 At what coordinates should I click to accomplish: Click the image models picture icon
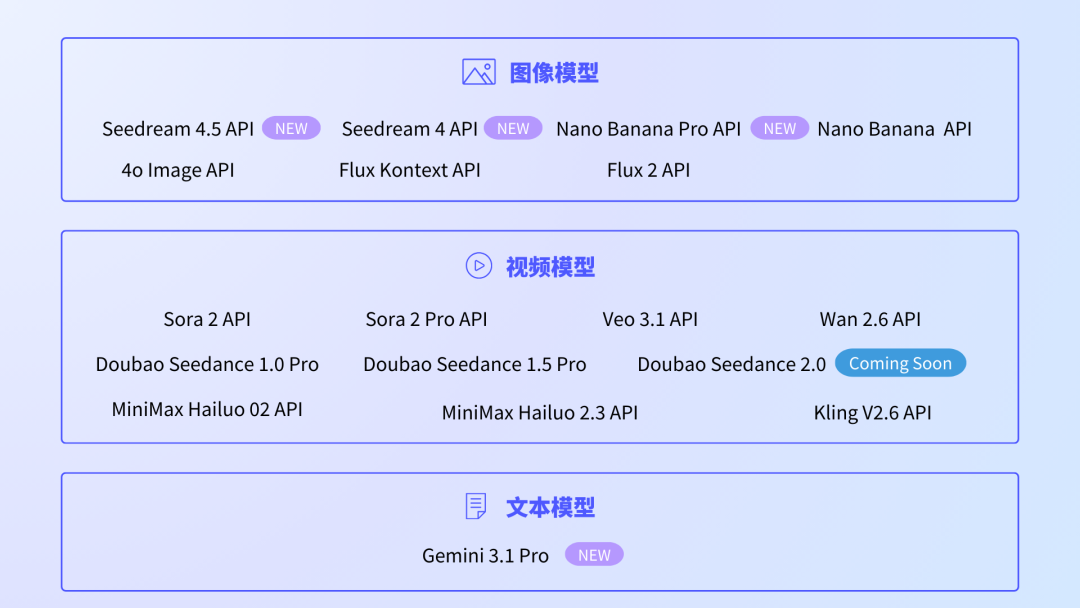[479, 72]
